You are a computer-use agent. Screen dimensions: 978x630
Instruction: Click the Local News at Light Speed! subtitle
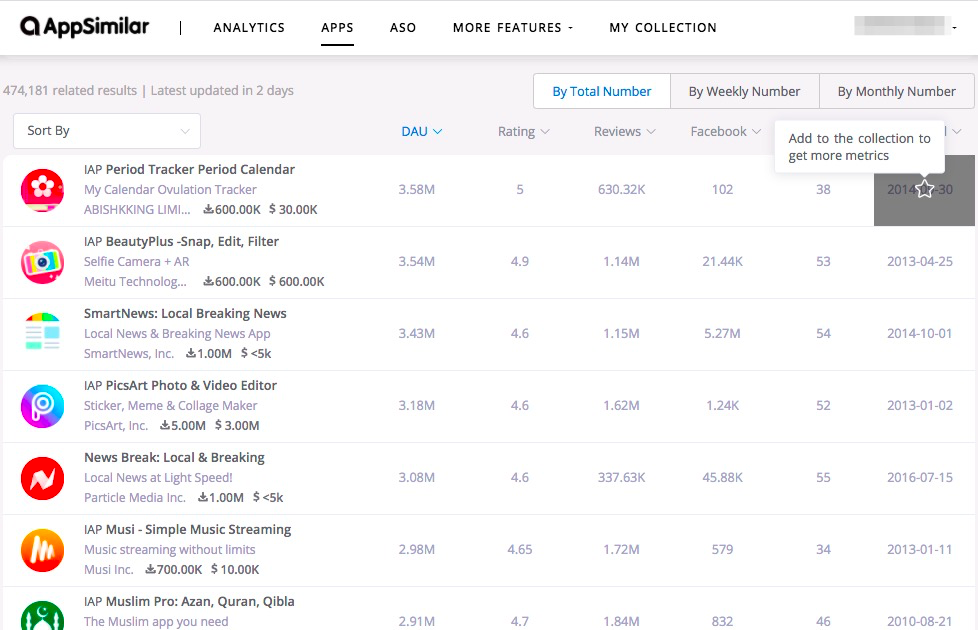(158, 478)
